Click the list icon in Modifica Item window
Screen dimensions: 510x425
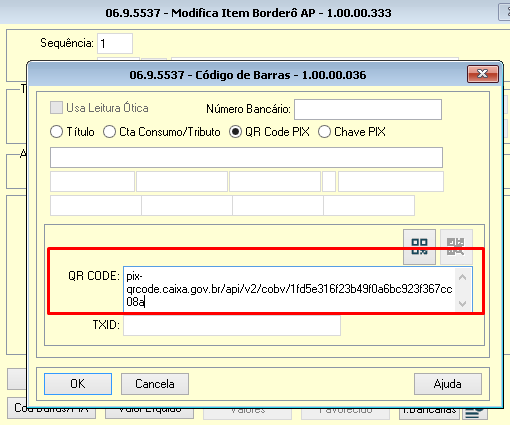click(x=474, y=413)
